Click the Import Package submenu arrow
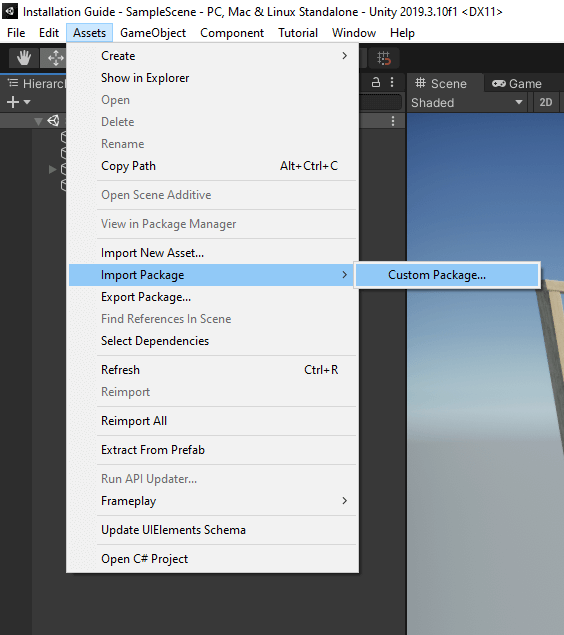This screenshot has height=635, width=564. click(x=345, y=275)
